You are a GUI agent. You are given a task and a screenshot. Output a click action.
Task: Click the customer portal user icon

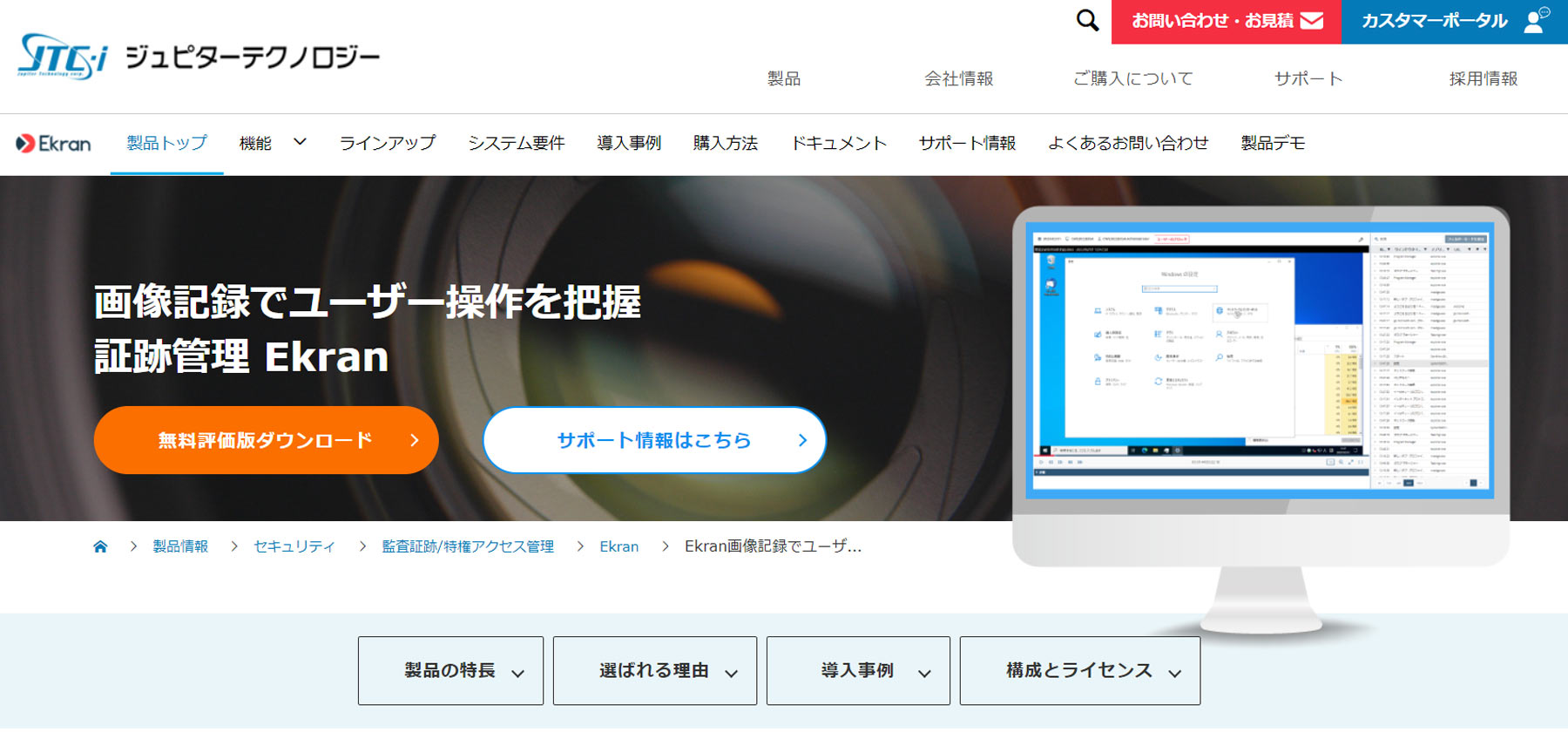(1537, 20)
